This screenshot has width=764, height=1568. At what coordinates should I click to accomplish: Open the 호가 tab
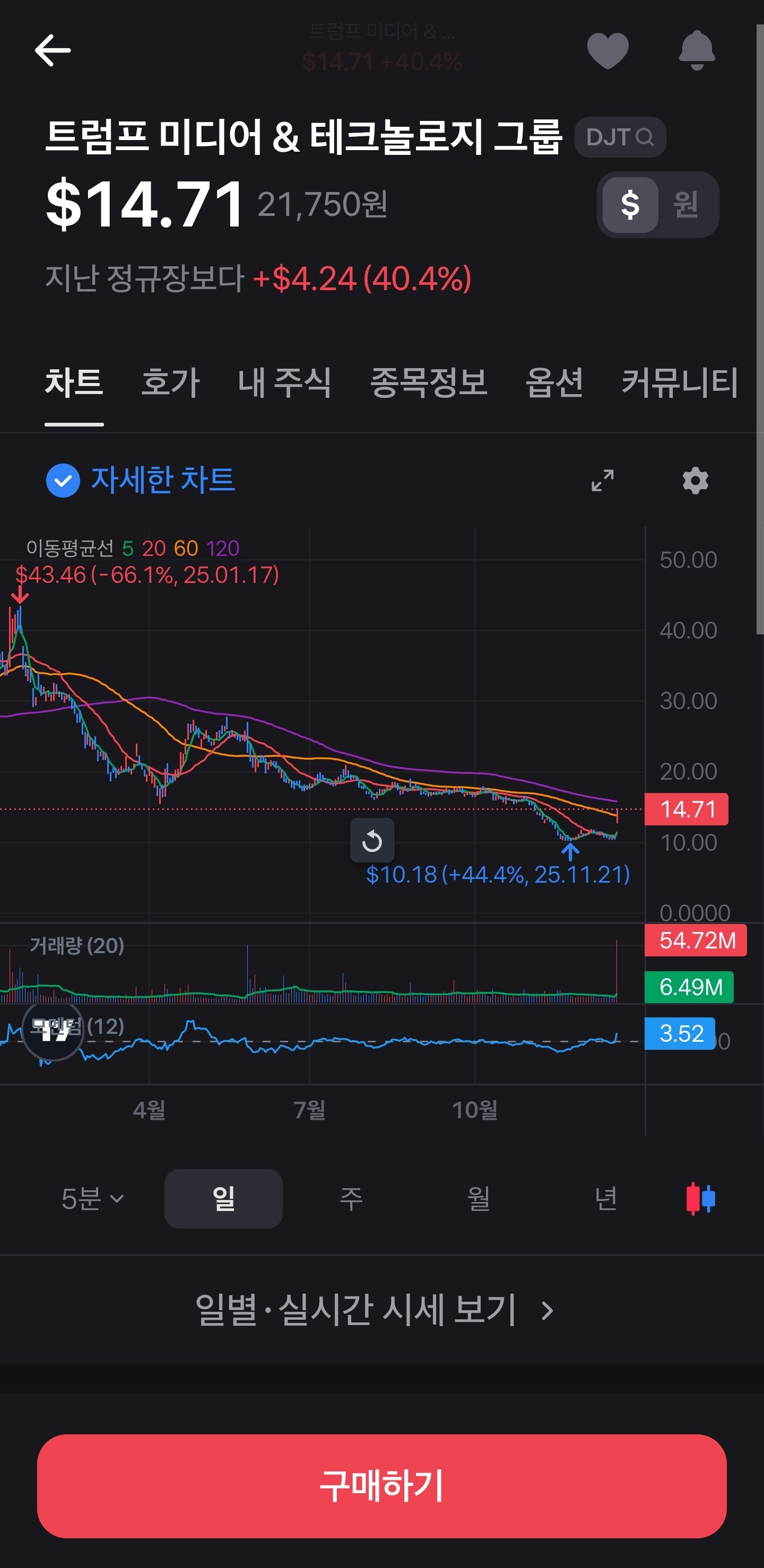pyautogui.click(x=170, y=384)
